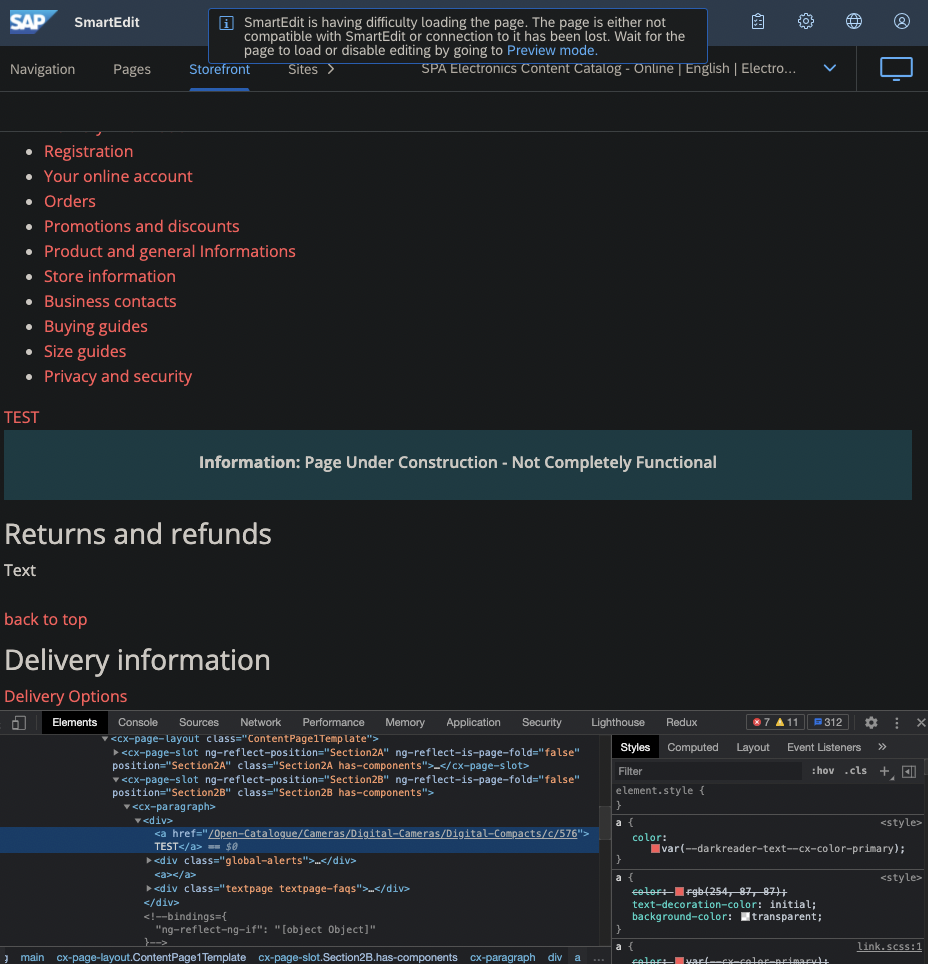
Task: Collapse the cx-paragraph node in Elements
Action: click(x=126, y=806)
